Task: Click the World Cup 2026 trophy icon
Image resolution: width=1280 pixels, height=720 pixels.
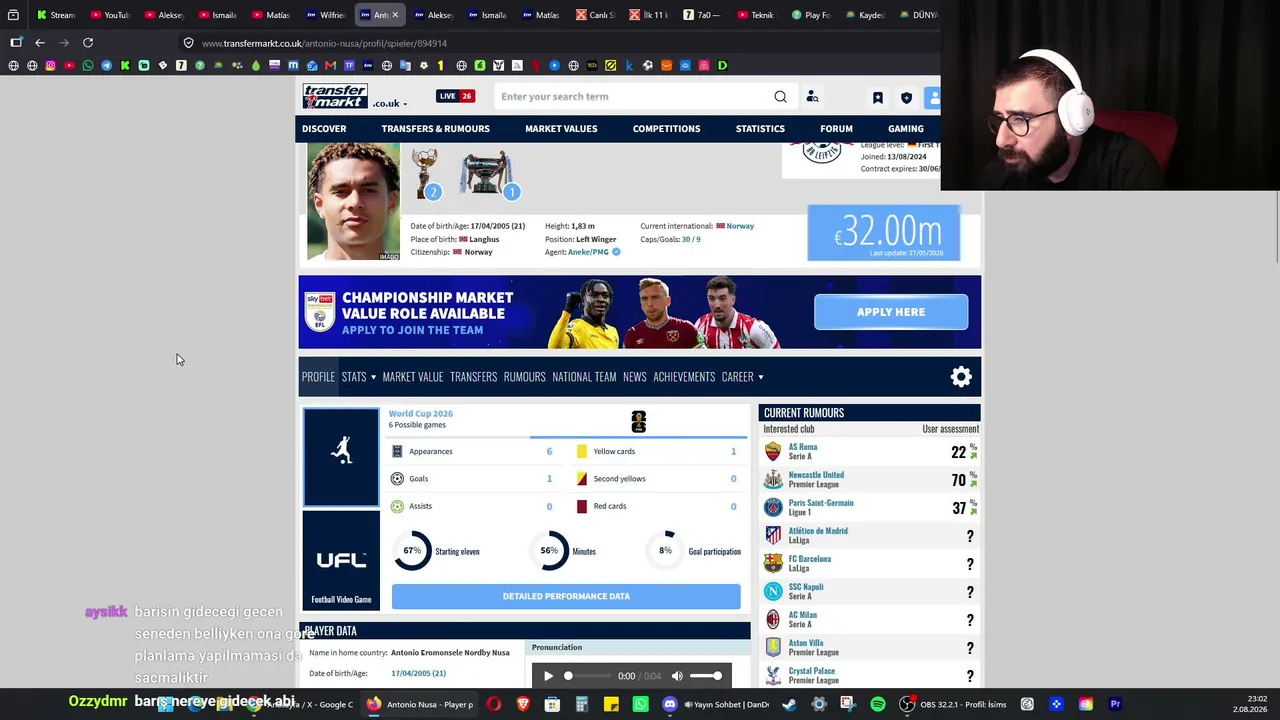Action: point(638,421)
